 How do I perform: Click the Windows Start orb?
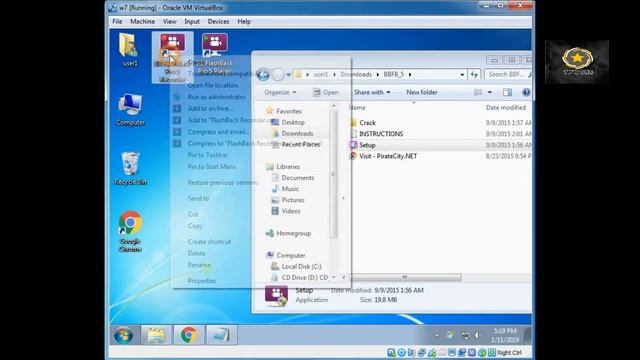click(124, 335)
